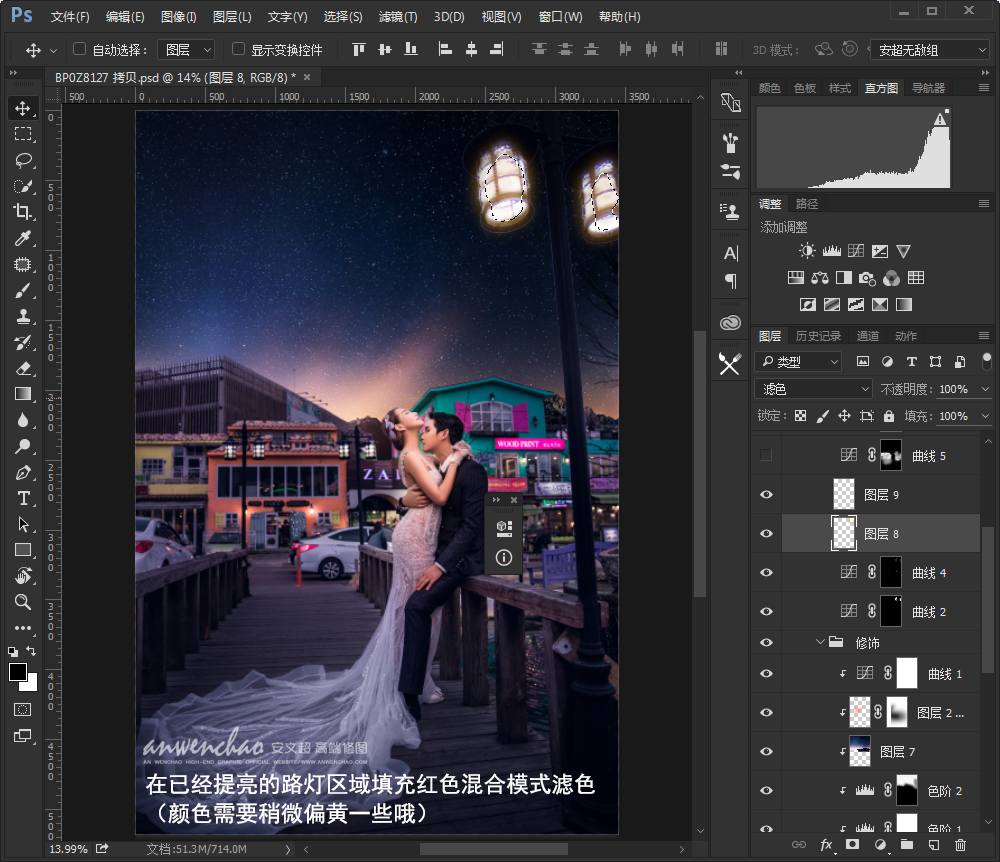Close the BP0Z8127 拷贝.psd document tab
Screen dimensions: 1000x862
point(307,77)
